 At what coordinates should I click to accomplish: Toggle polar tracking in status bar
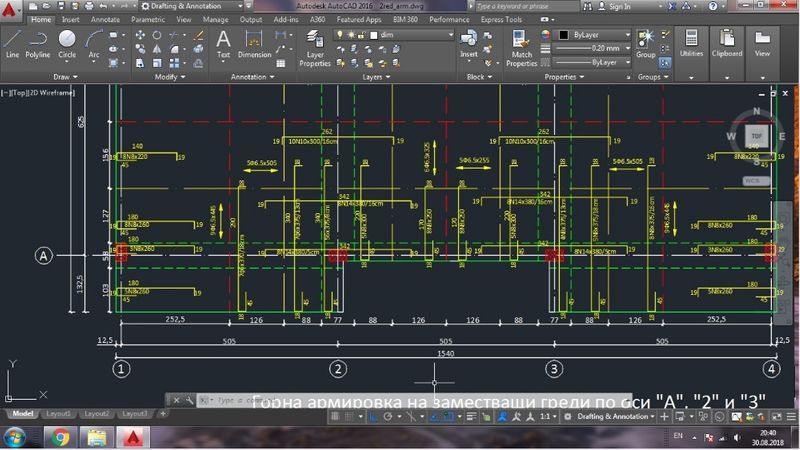click(387, 416)
